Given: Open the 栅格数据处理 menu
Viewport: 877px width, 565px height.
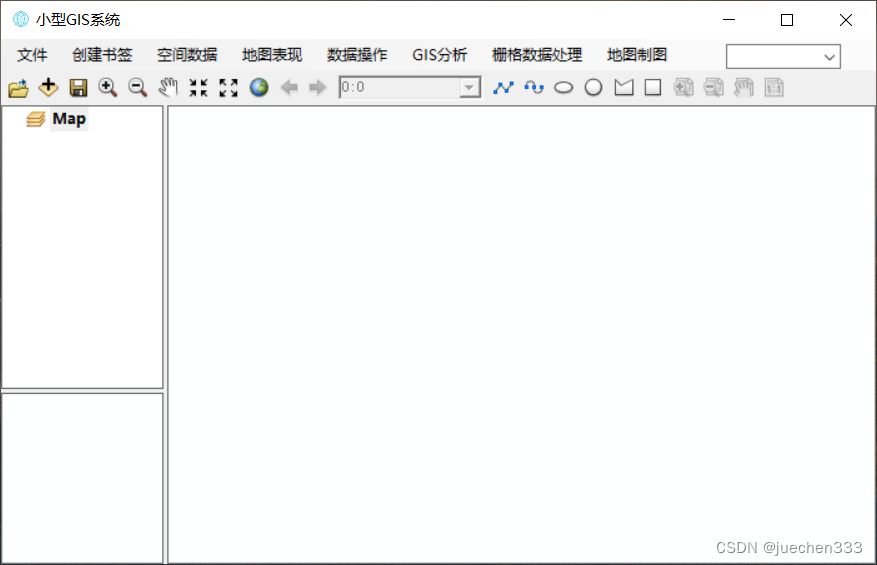Looking at the screenshot, I should point(537,55).
